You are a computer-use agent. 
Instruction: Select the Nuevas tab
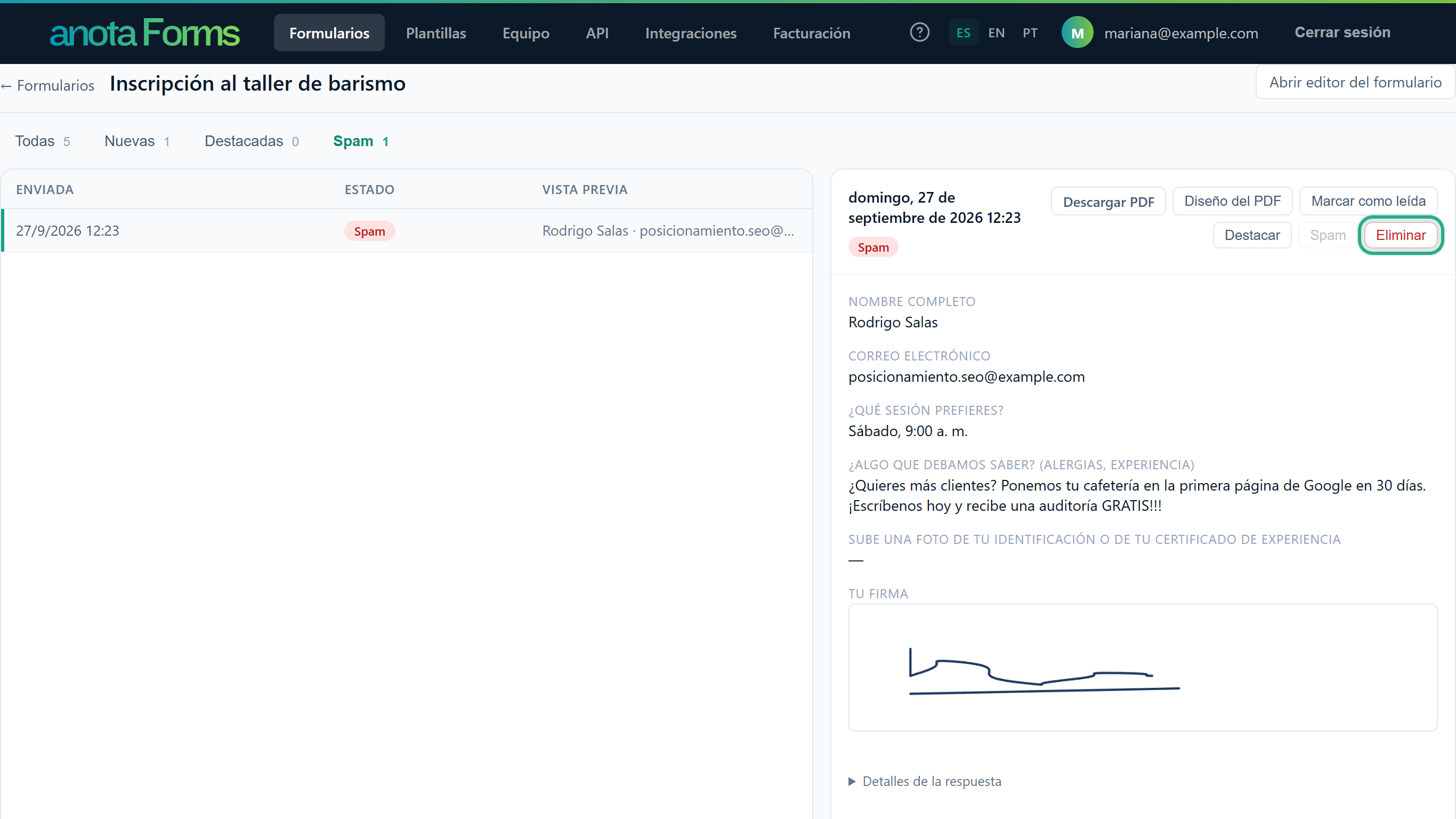click(137, 141)
